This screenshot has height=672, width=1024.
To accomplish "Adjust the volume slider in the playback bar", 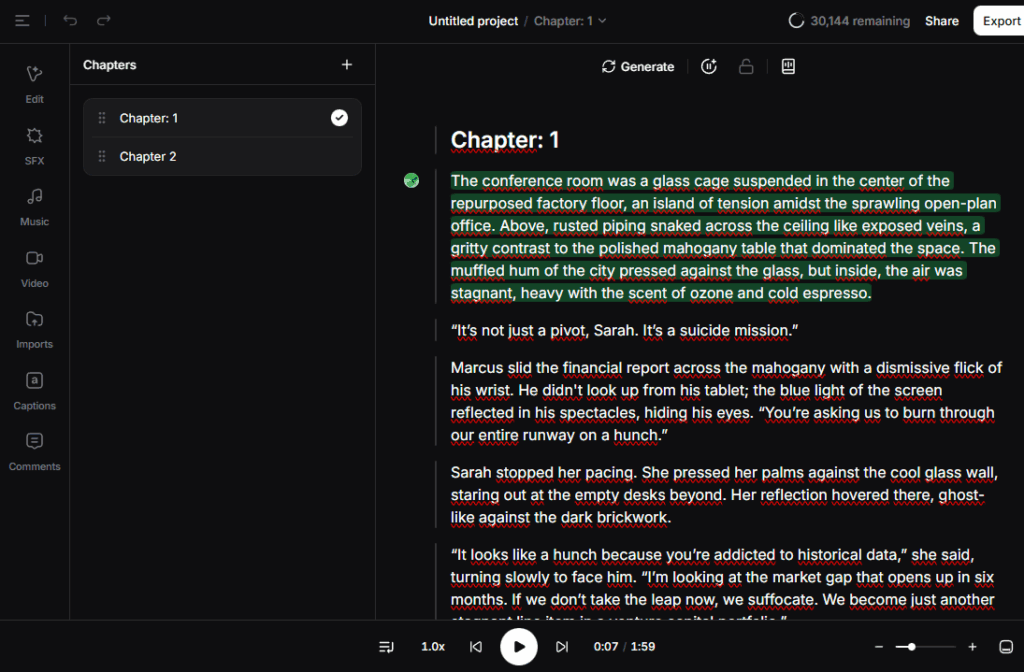I will pyautogui.click(x=910, y=647).
